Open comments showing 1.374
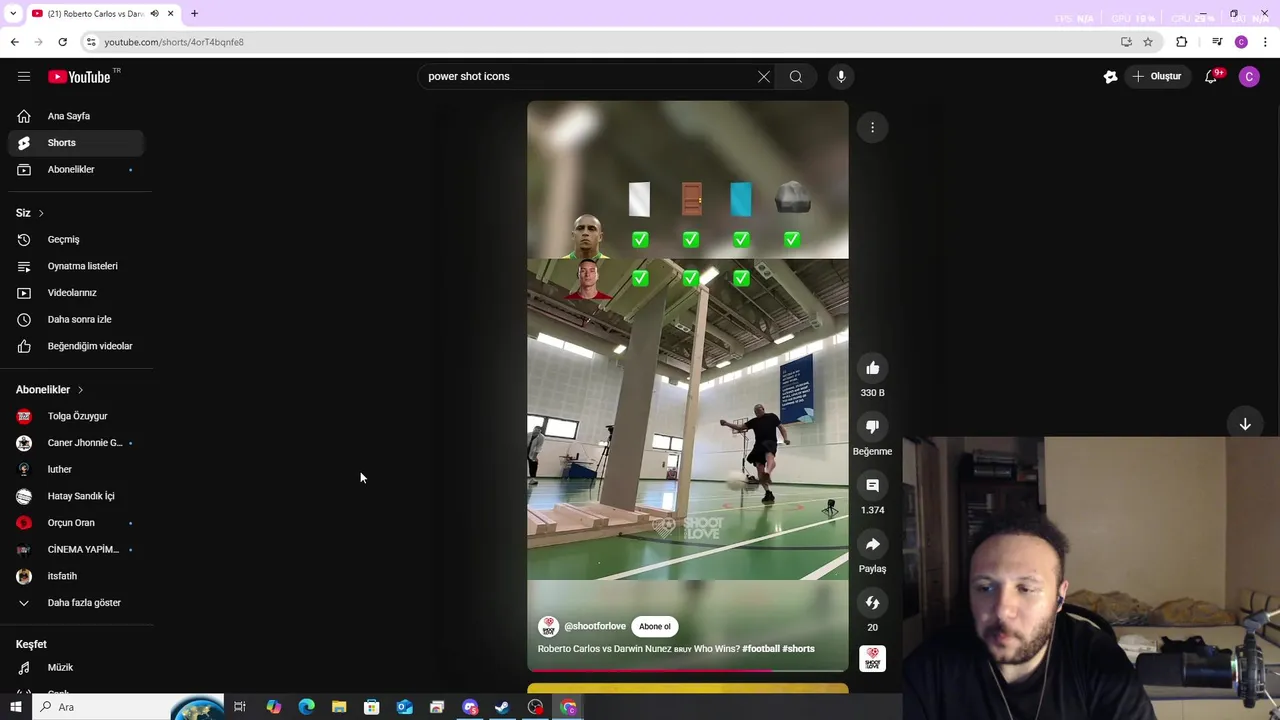 (872, 485)
